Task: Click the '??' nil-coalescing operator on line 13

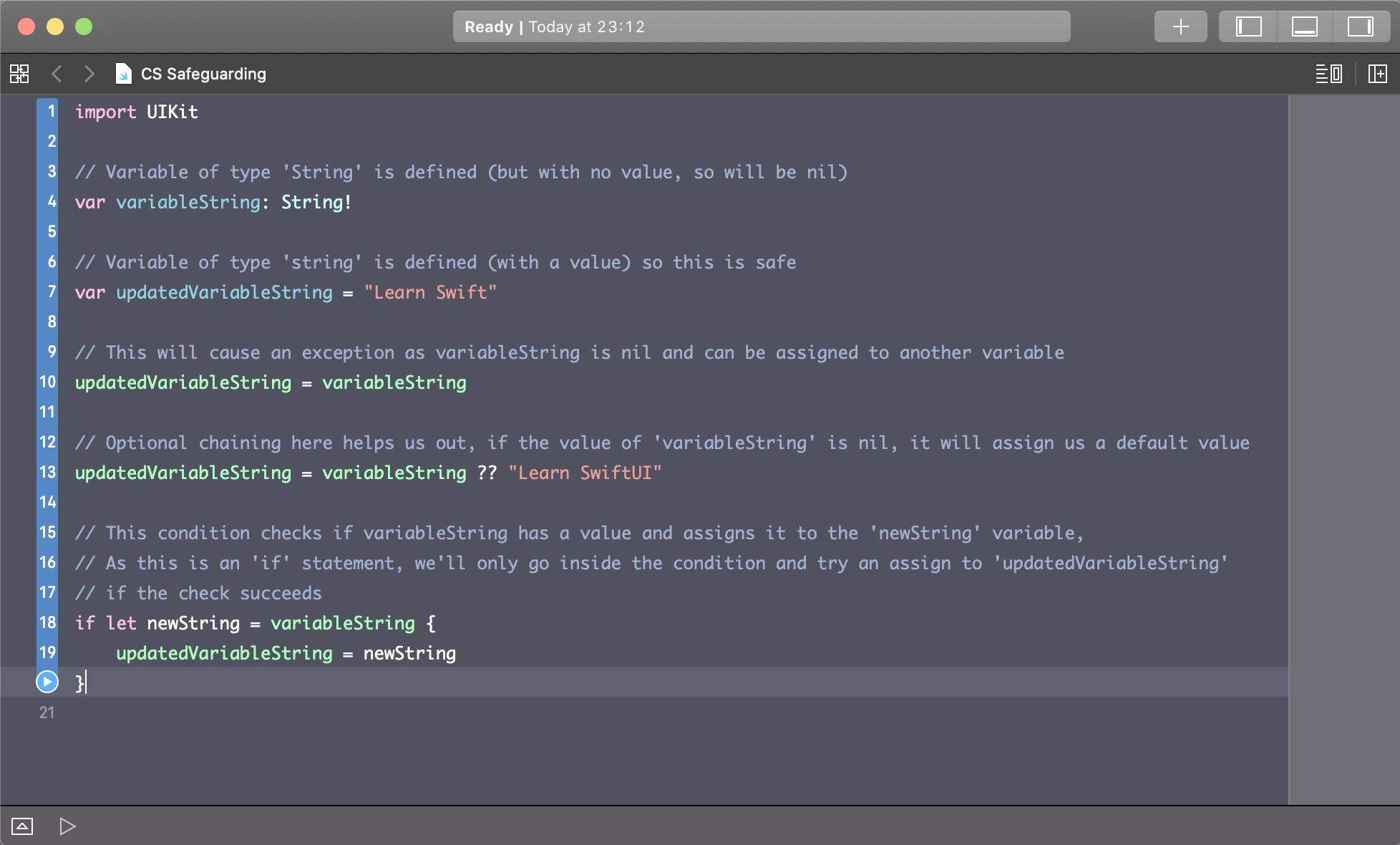Action: click(x=487, y=473)
